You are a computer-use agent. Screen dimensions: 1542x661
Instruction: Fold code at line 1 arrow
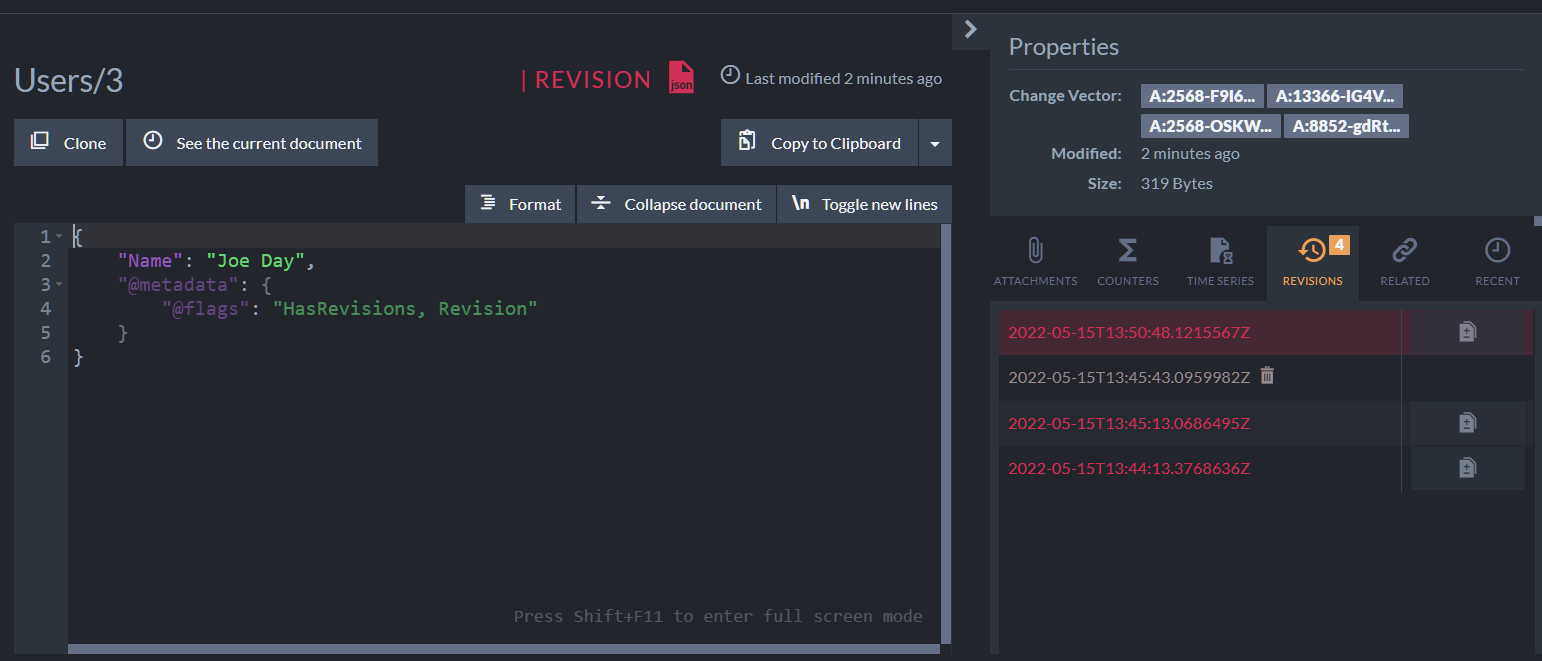pyautogui.click(x=59, y=237)
